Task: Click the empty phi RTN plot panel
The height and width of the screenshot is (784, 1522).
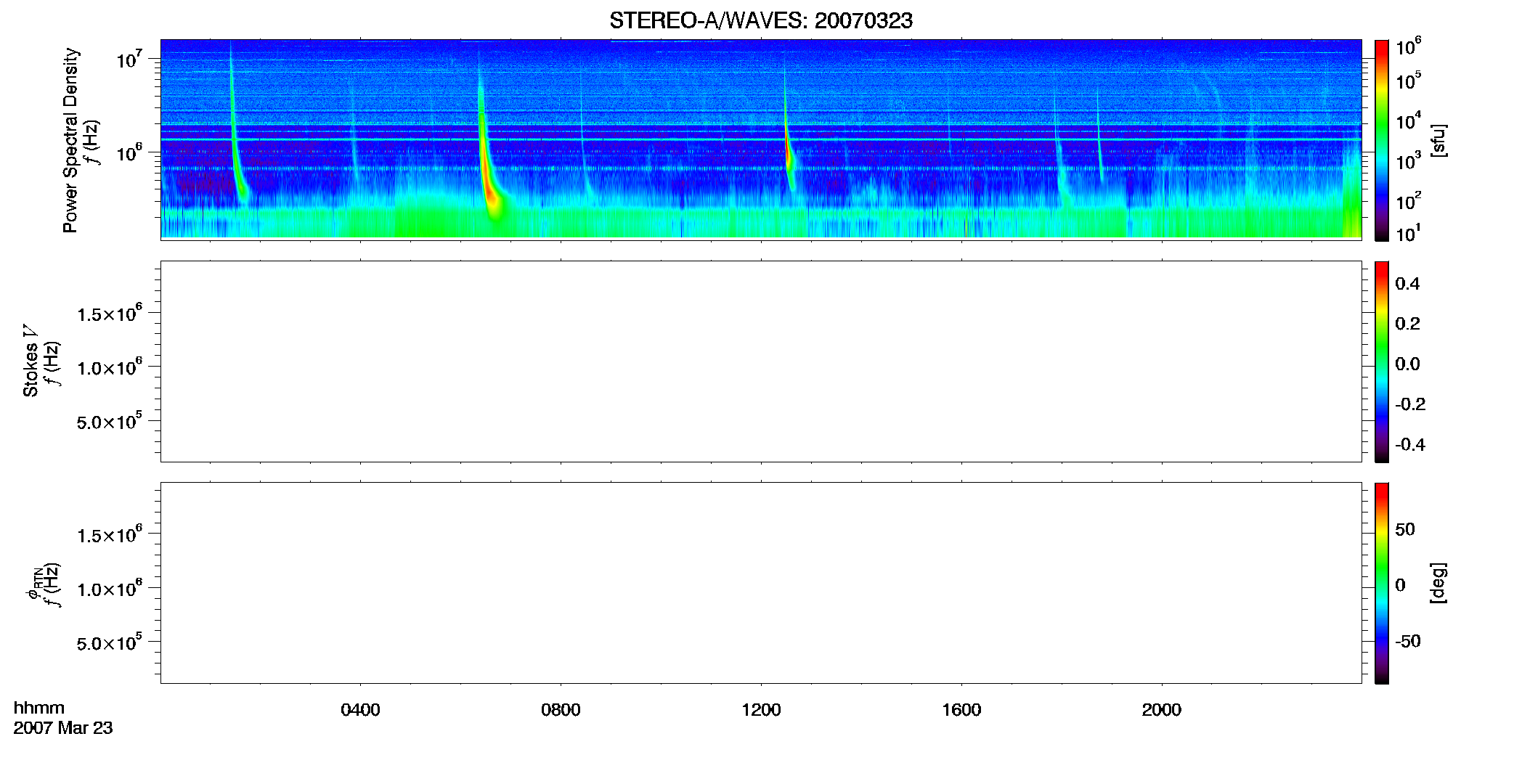Action: [761, 583]
